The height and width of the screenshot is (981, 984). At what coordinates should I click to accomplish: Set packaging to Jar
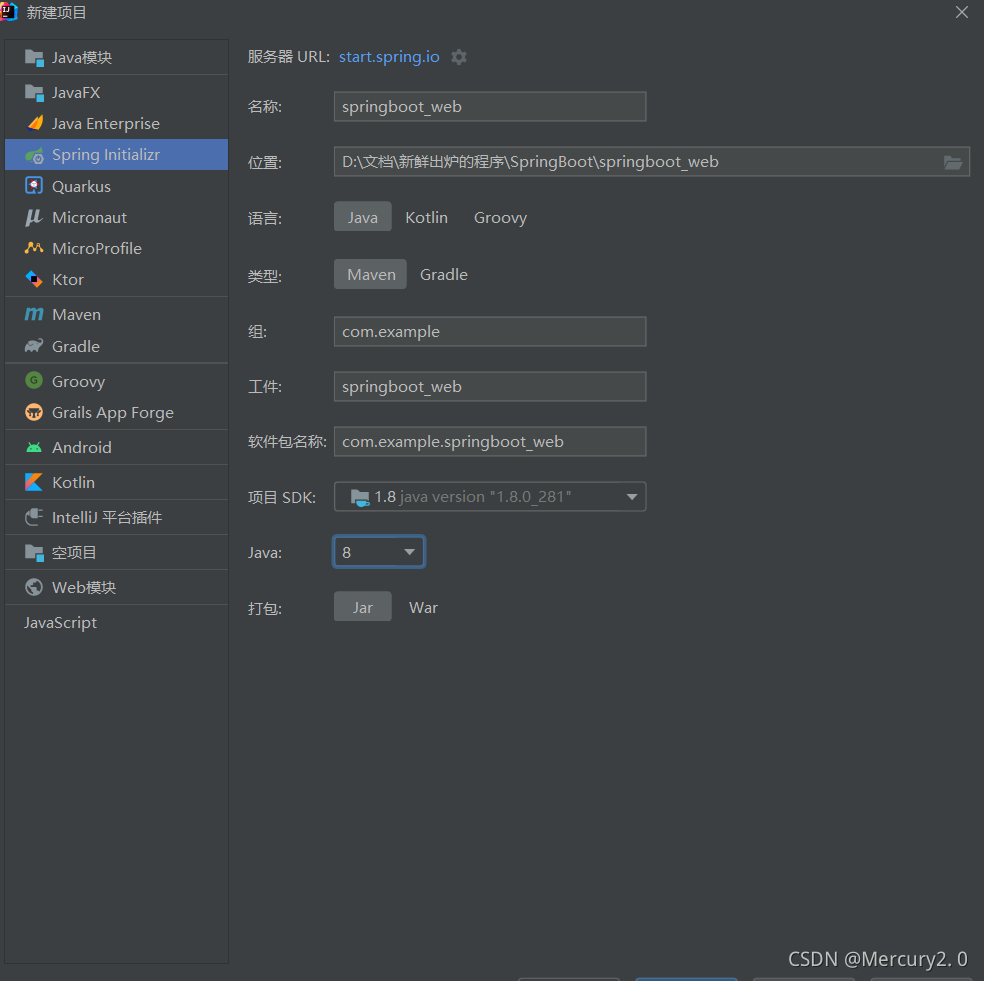(x=363, y=607)
